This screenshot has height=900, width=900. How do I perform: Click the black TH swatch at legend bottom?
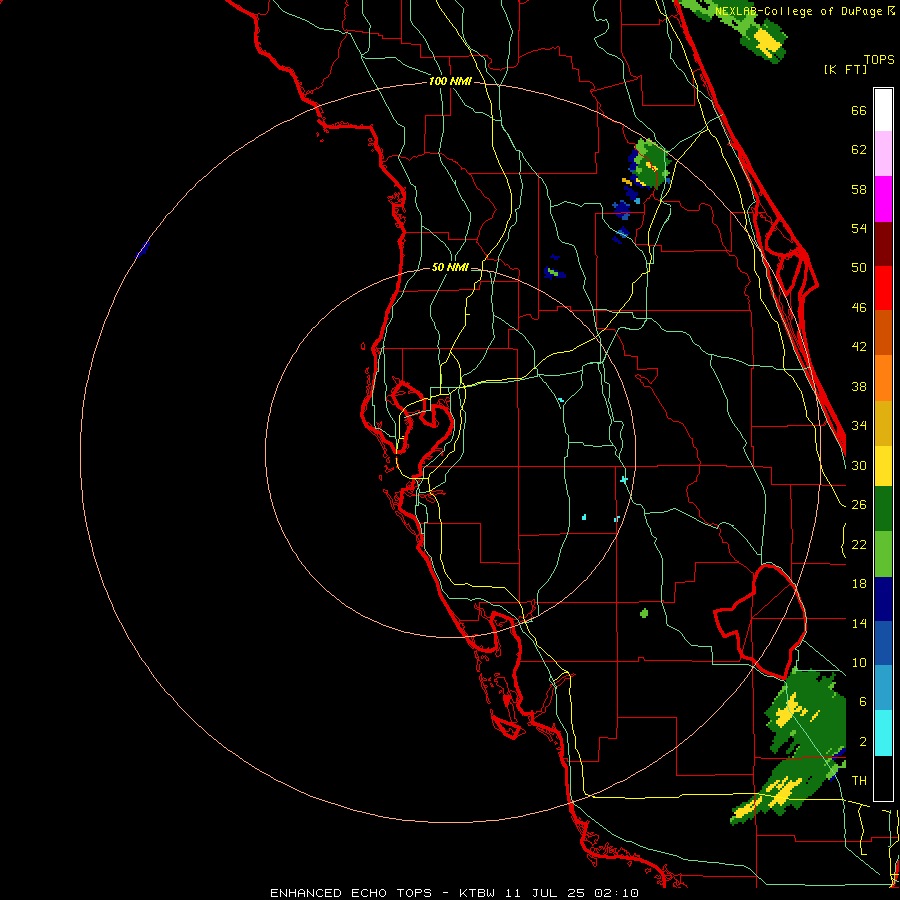pyautogui.click(x=883, y=778)
